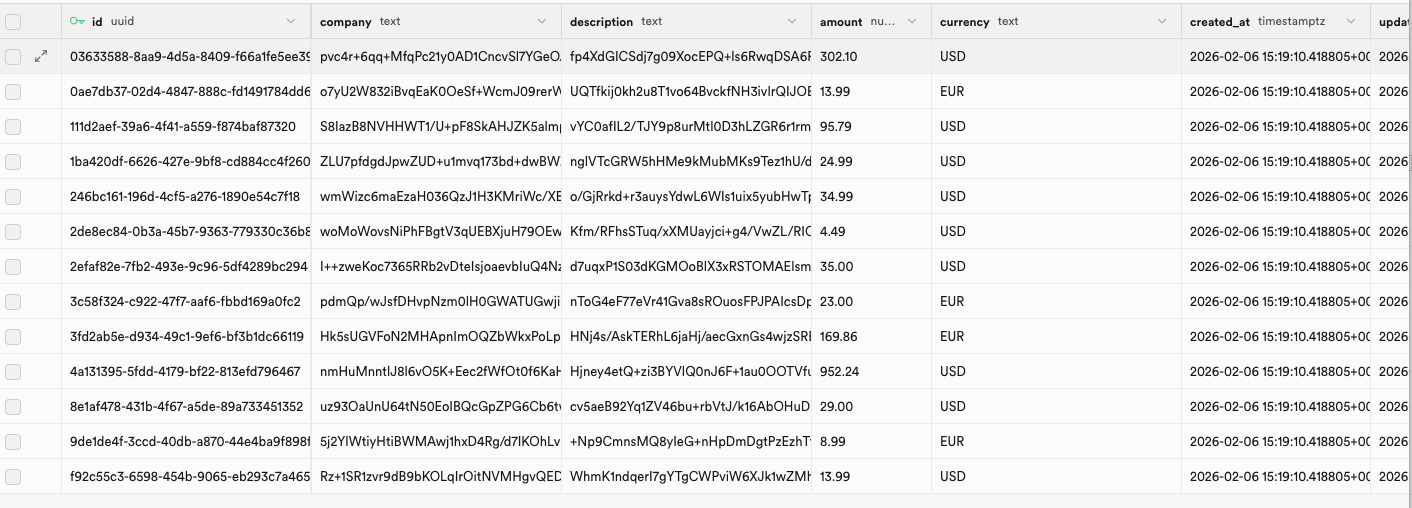Select the id cell 246bc161-196d-4cf5
1412x508 pixels.
[185, 197]
